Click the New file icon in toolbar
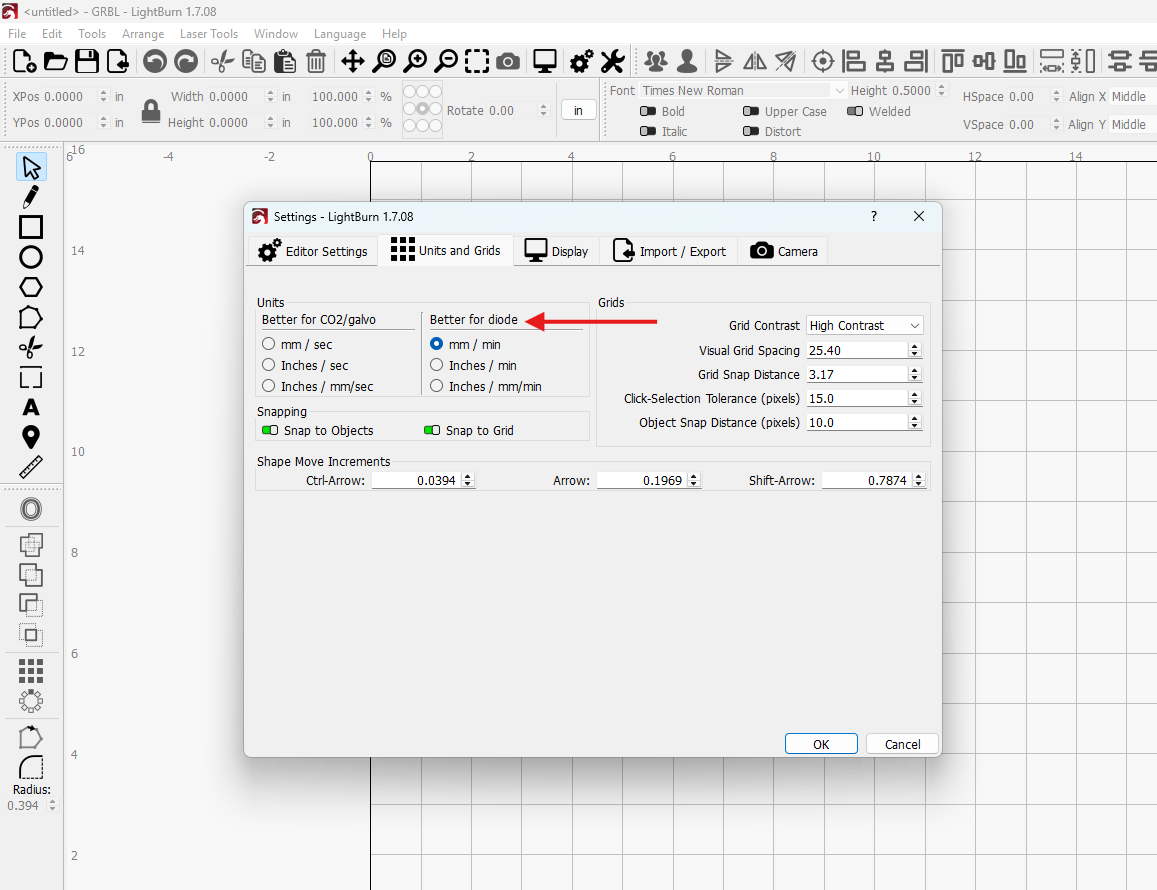Screen dimensions: 1157x890 click(x=24, y=61)
